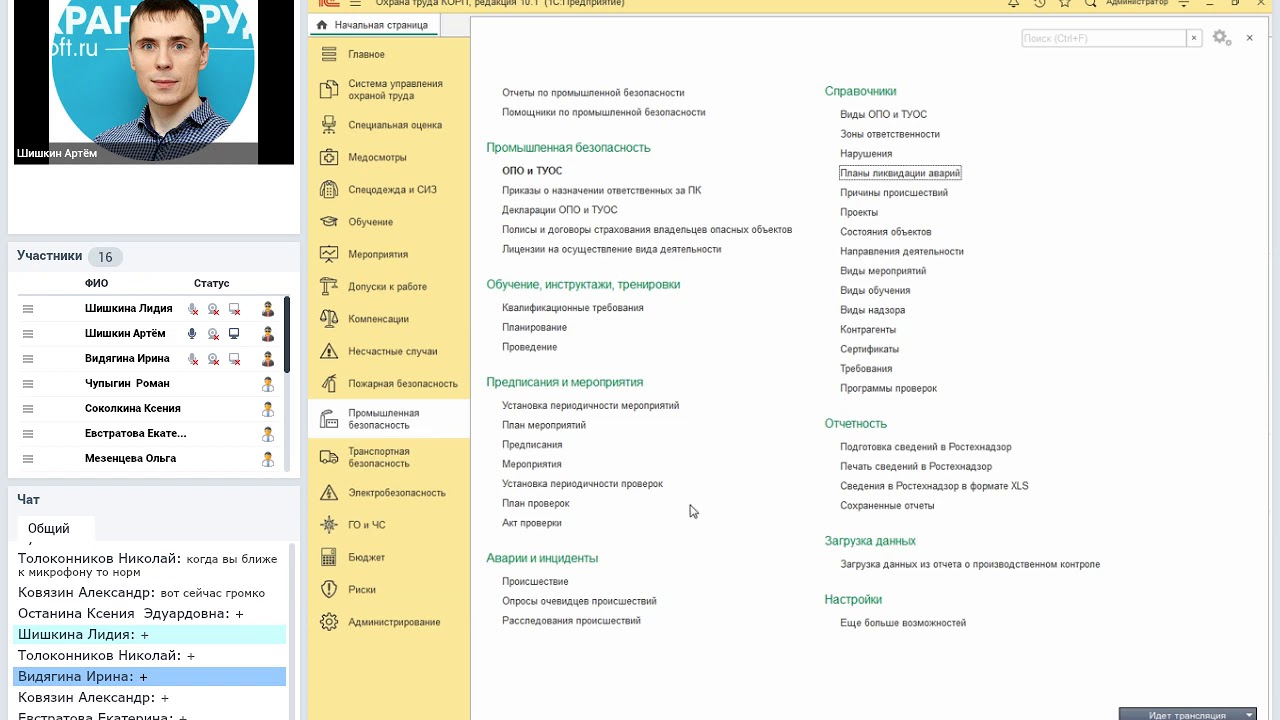Screen dimensions: 1280x720
Task: Toggle webcam of Шишкин Артём
Action: [x=213, y=334]
